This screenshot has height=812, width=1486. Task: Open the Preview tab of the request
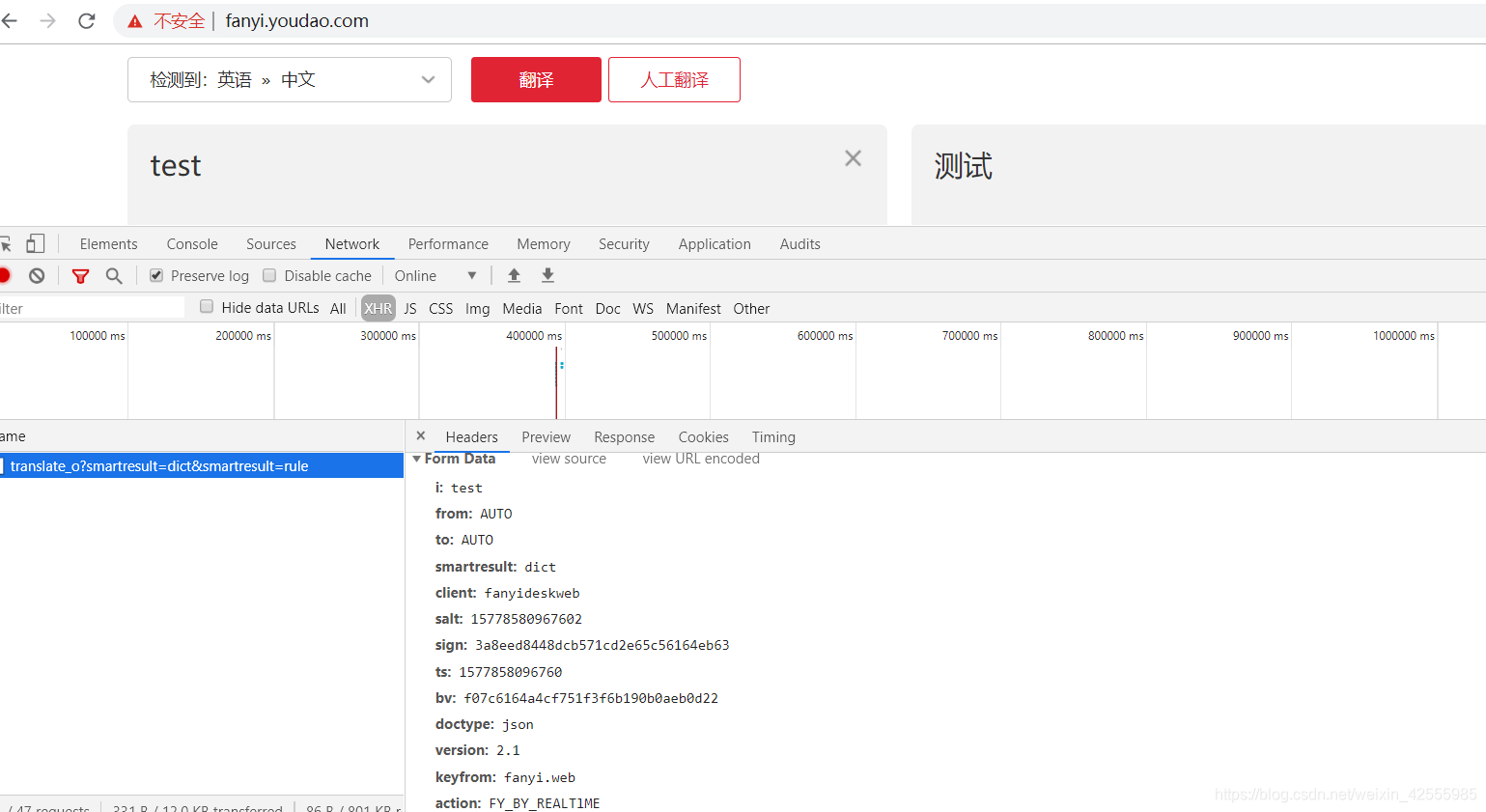coord(546,437)
